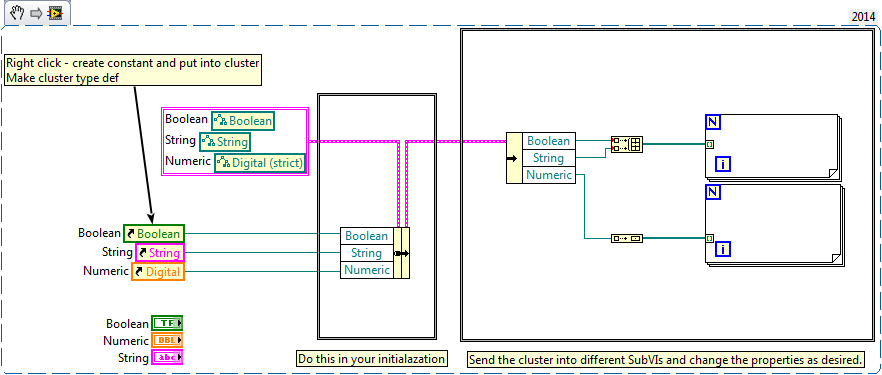Click the pink String reference terminal
The height and width of the screenshot is (375, 882).
click(160, 252)
